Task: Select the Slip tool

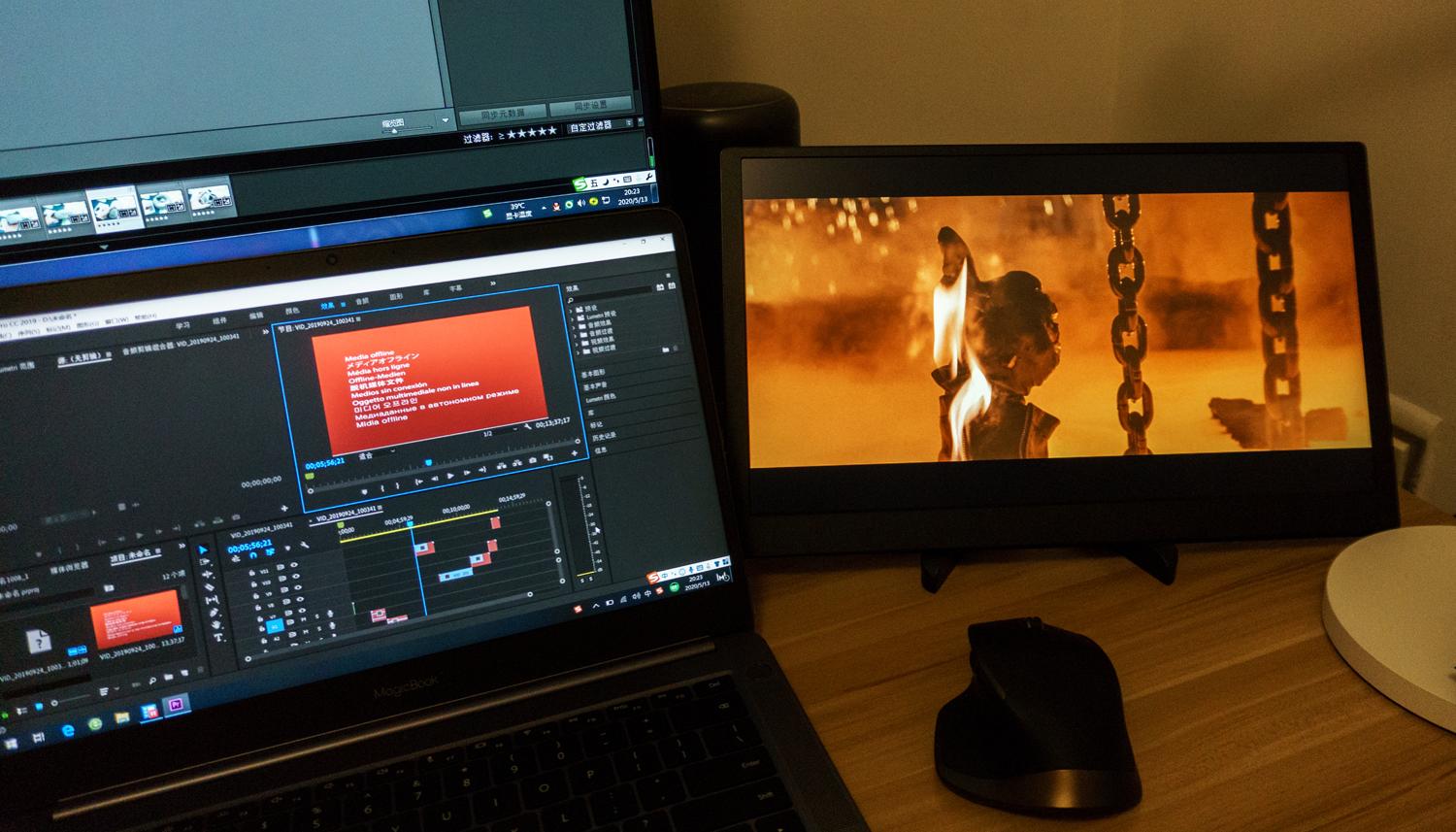Action: 212,601
